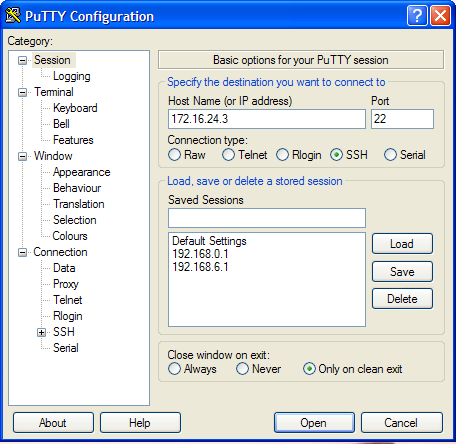Select Always for close window on exit

click(174, 369)
